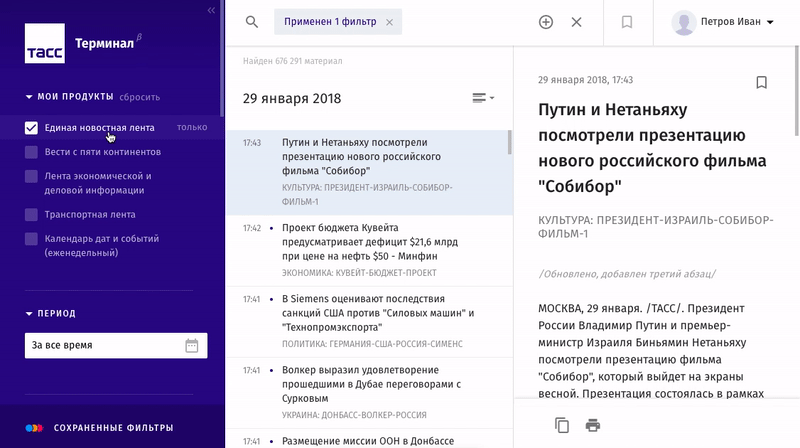800x448 pixels.
Task: Bookmark the open Putin article
Action: tap(761, 82)
